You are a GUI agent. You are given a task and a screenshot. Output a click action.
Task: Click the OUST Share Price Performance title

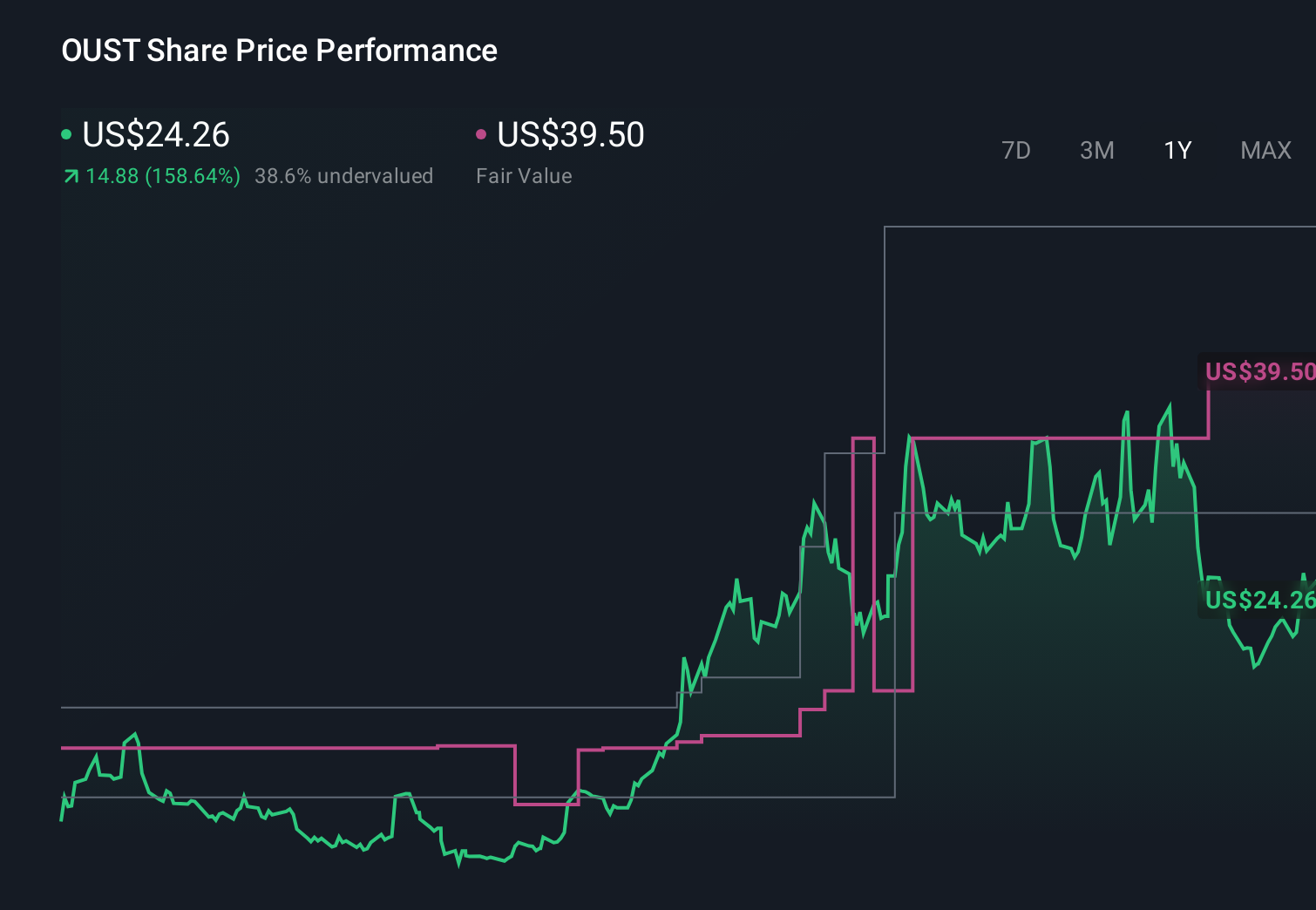tap(279, 50)
